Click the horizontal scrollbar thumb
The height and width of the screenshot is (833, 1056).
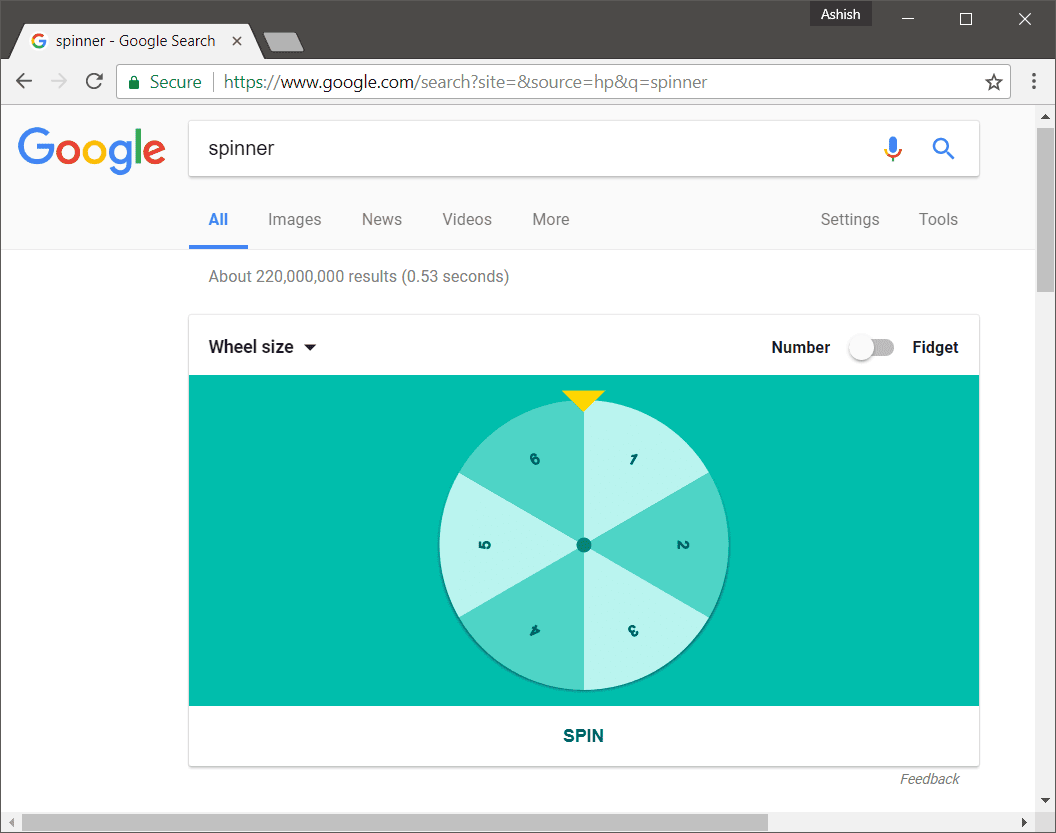point(395,822)
